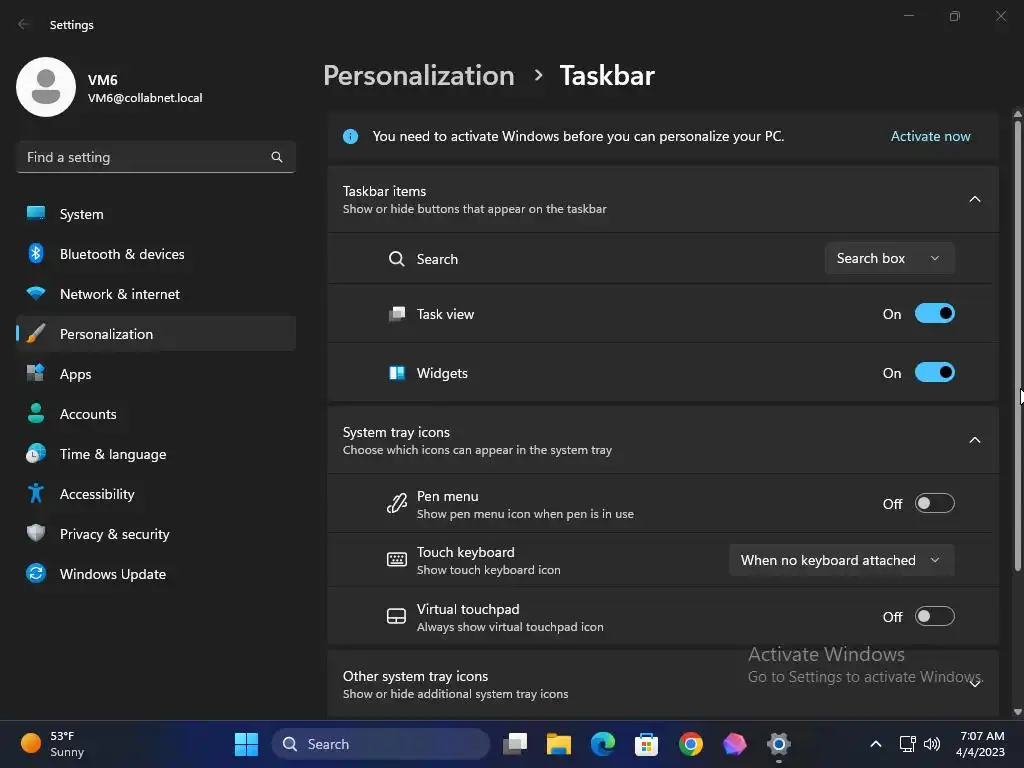
Task: Click the settings page vertical scrollbar
Action: (x=1017, y=346)
